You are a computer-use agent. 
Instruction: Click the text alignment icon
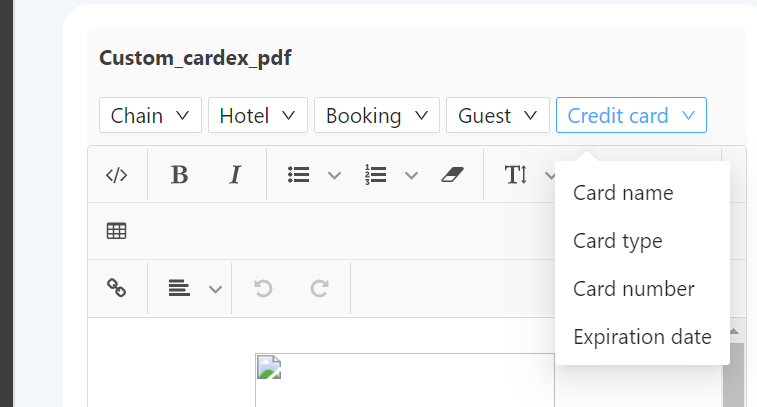click(179, 288)
